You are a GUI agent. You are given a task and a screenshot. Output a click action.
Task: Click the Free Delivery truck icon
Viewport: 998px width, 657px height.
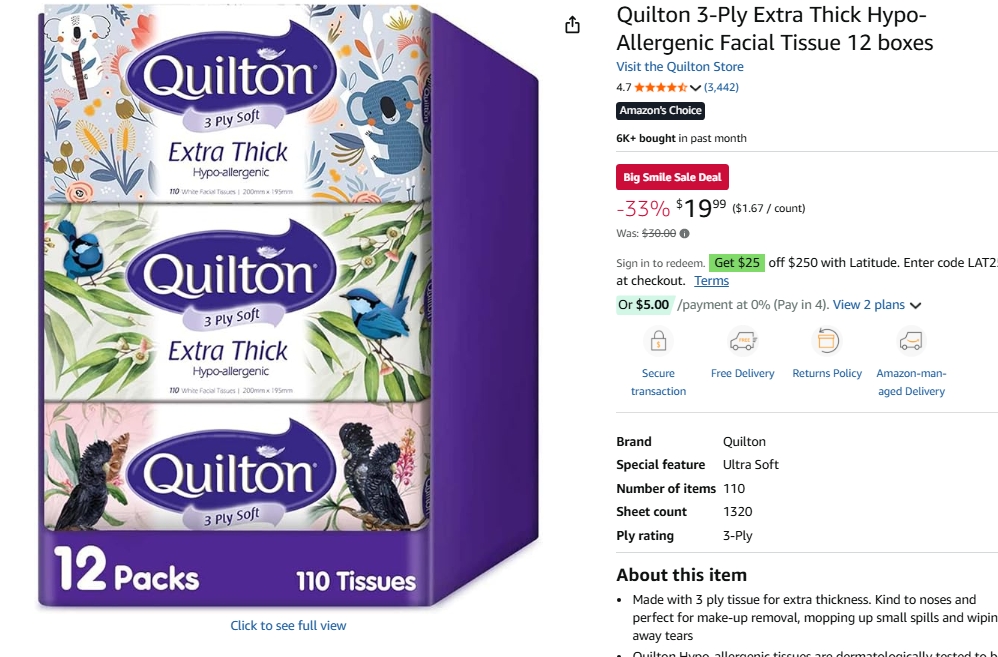click(742, 341)
